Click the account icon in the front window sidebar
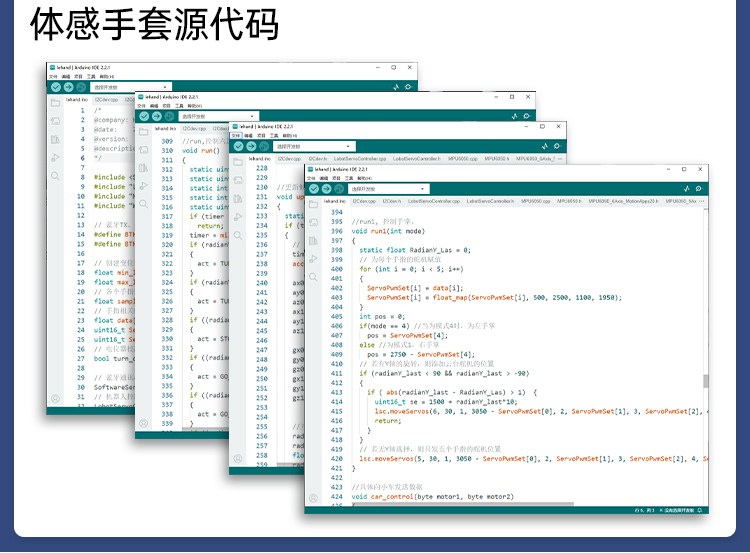 313,498
